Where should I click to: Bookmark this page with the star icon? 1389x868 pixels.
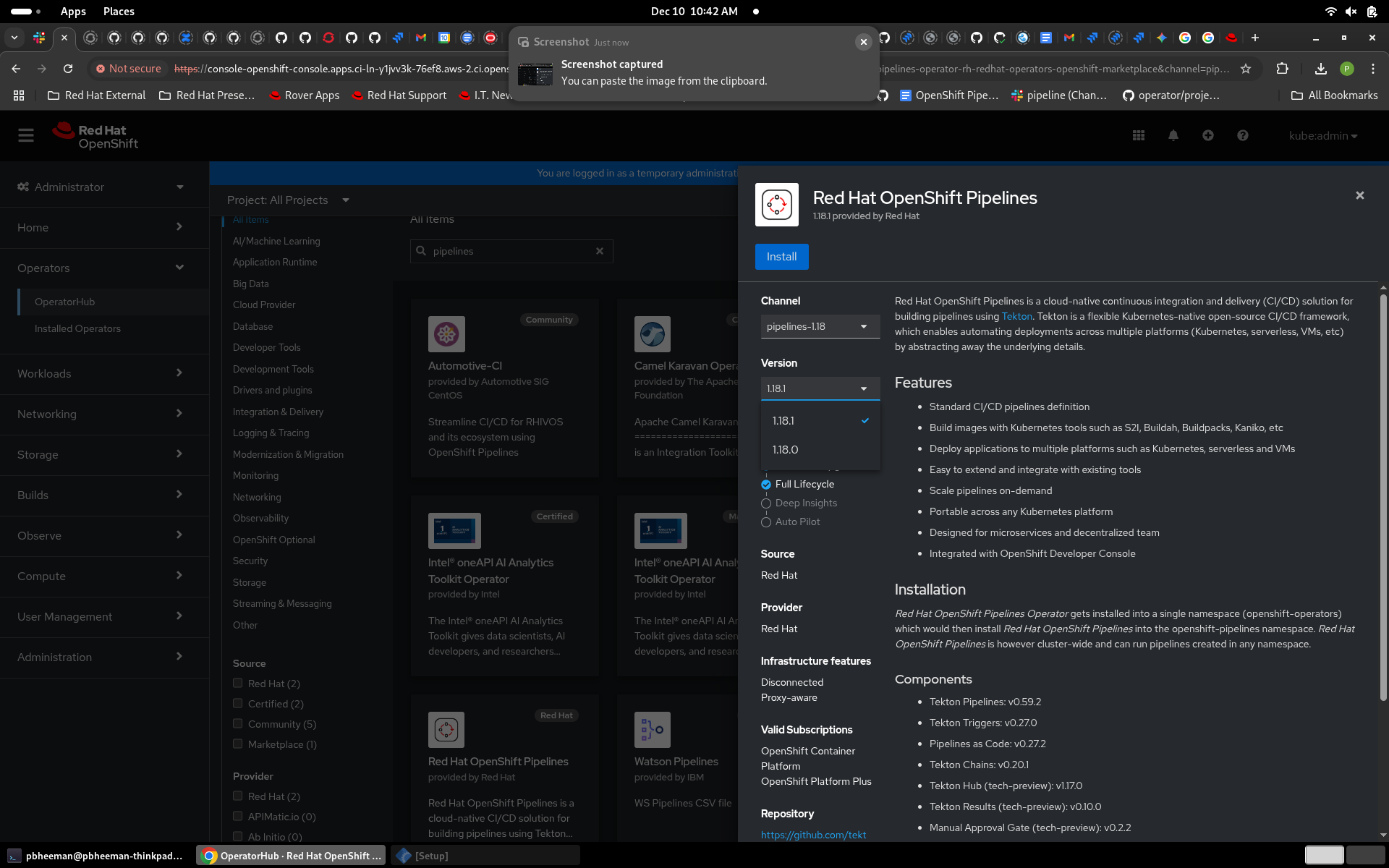point(1246,69)
